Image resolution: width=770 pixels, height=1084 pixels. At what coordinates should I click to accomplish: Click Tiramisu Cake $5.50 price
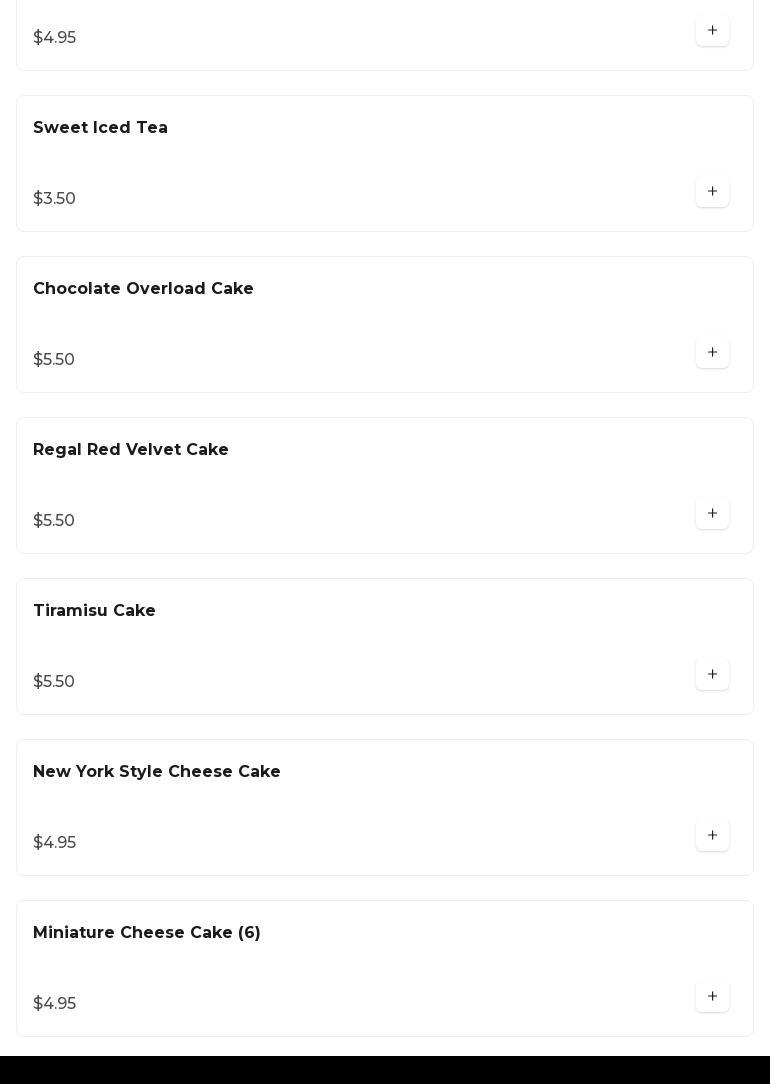(x=54, y=682)
